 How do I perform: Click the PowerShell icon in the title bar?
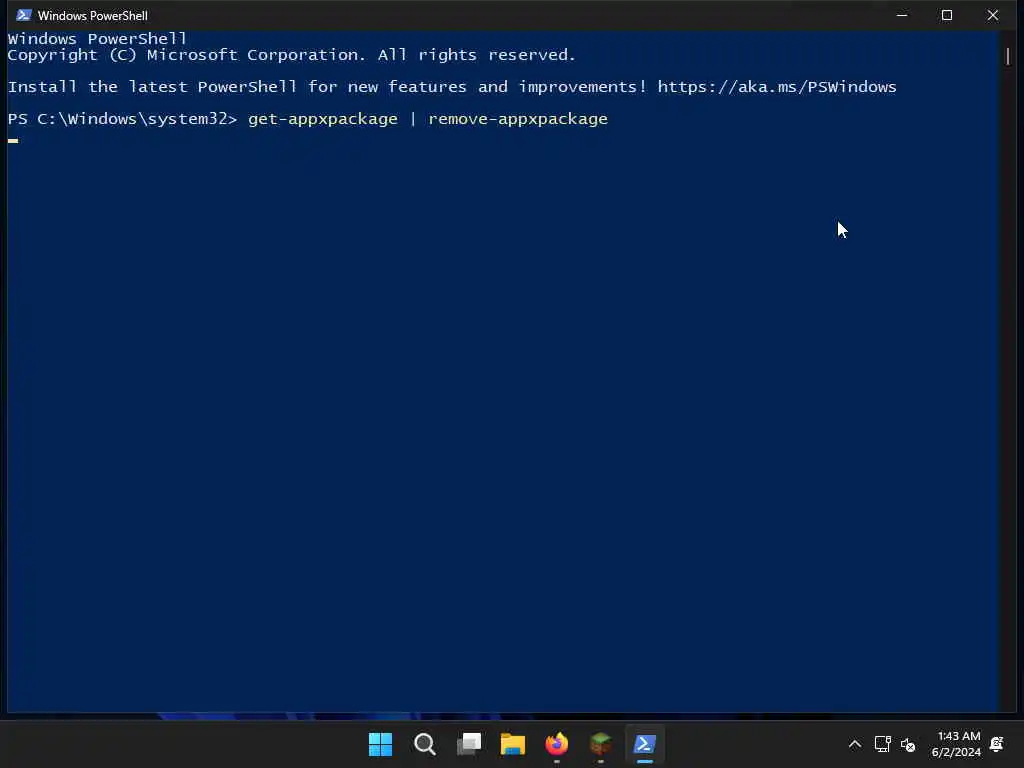[x=24, y=15]
